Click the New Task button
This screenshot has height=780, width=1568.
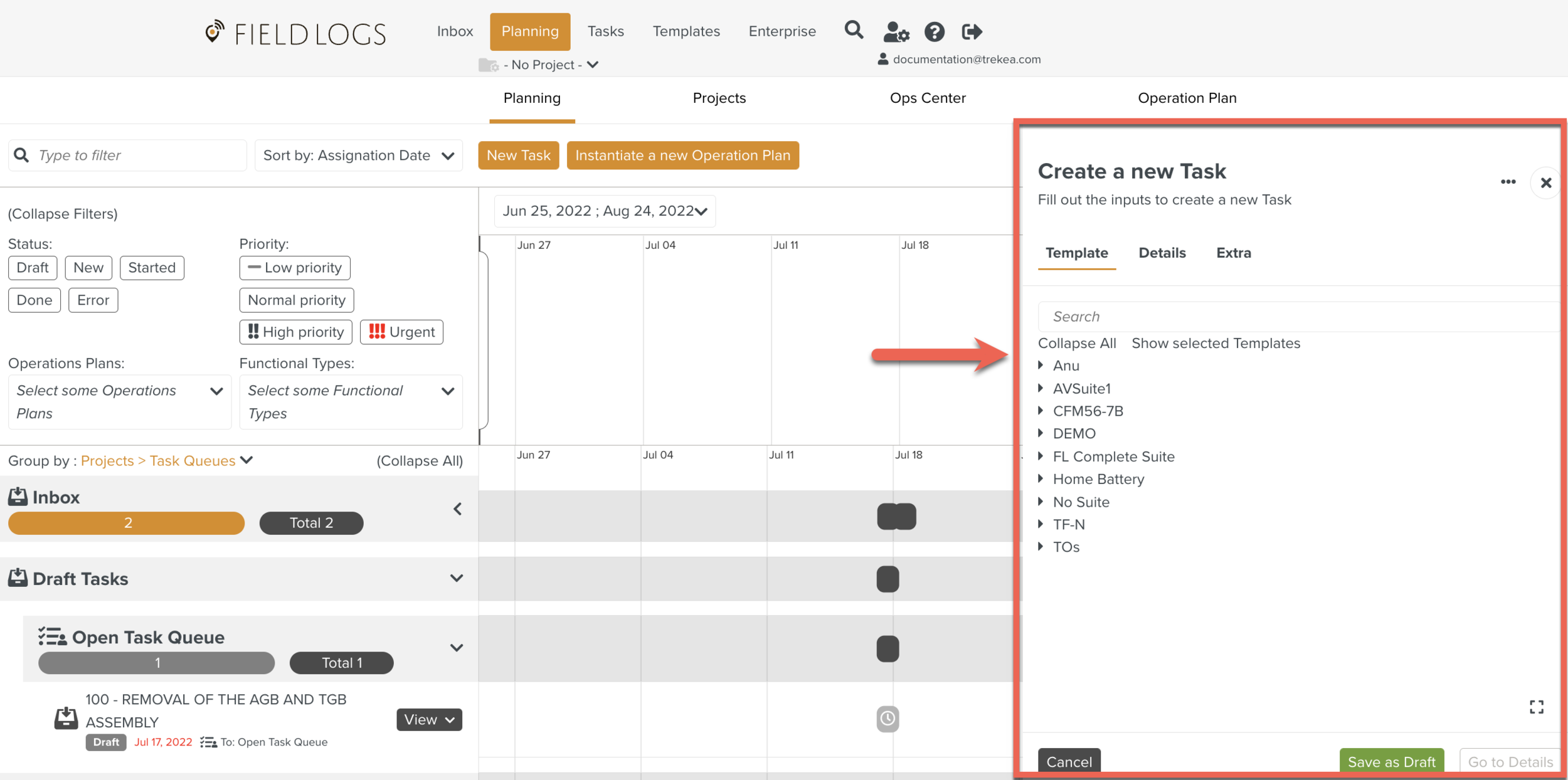[x=519, y=155]
